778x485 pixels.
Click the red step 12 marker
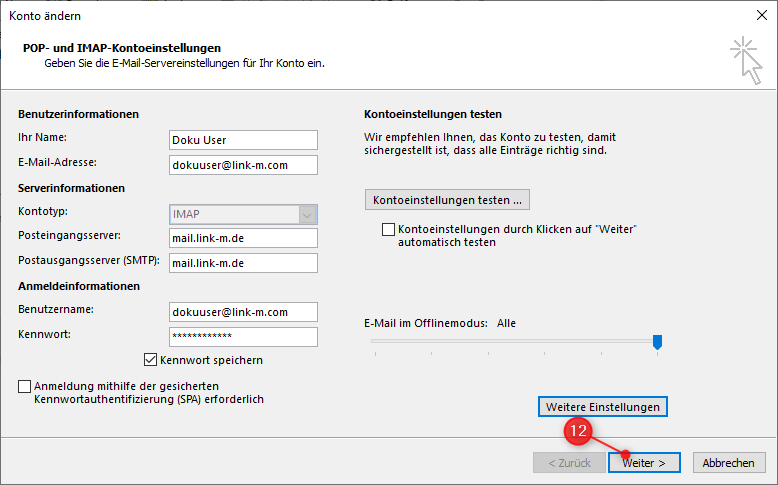coord(578,430)
